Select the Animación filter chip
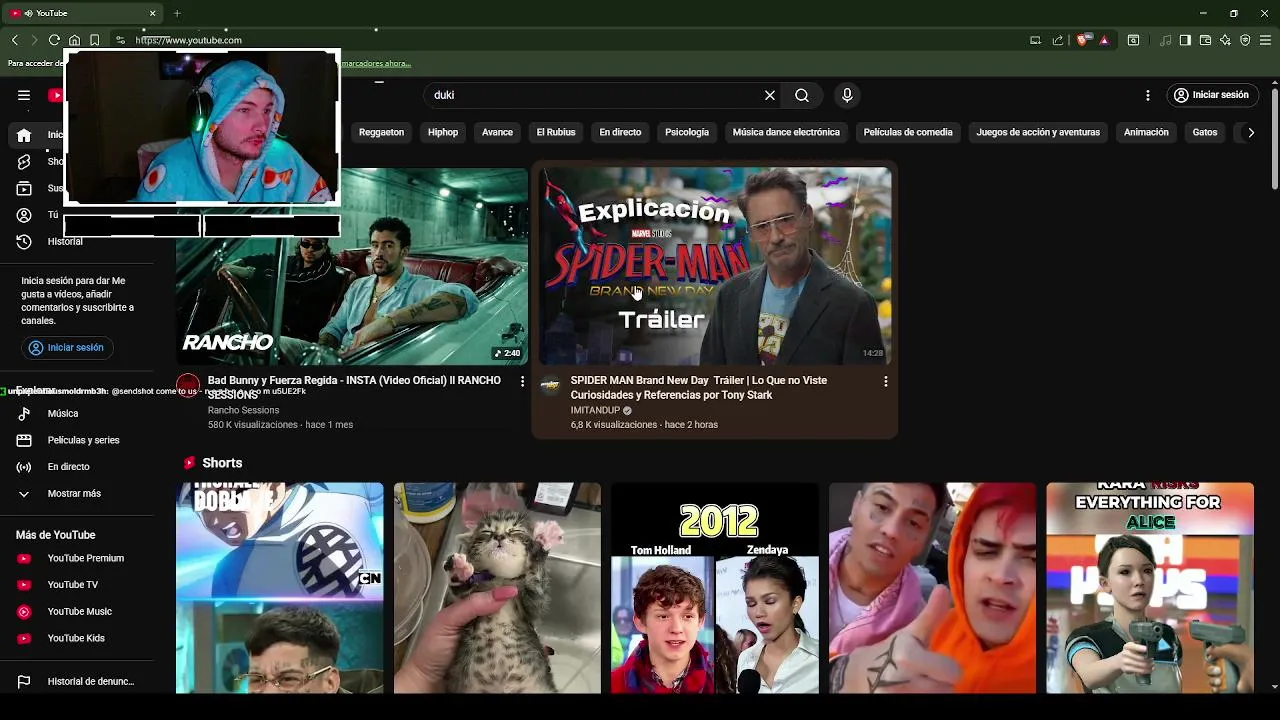 [1146, 132]
